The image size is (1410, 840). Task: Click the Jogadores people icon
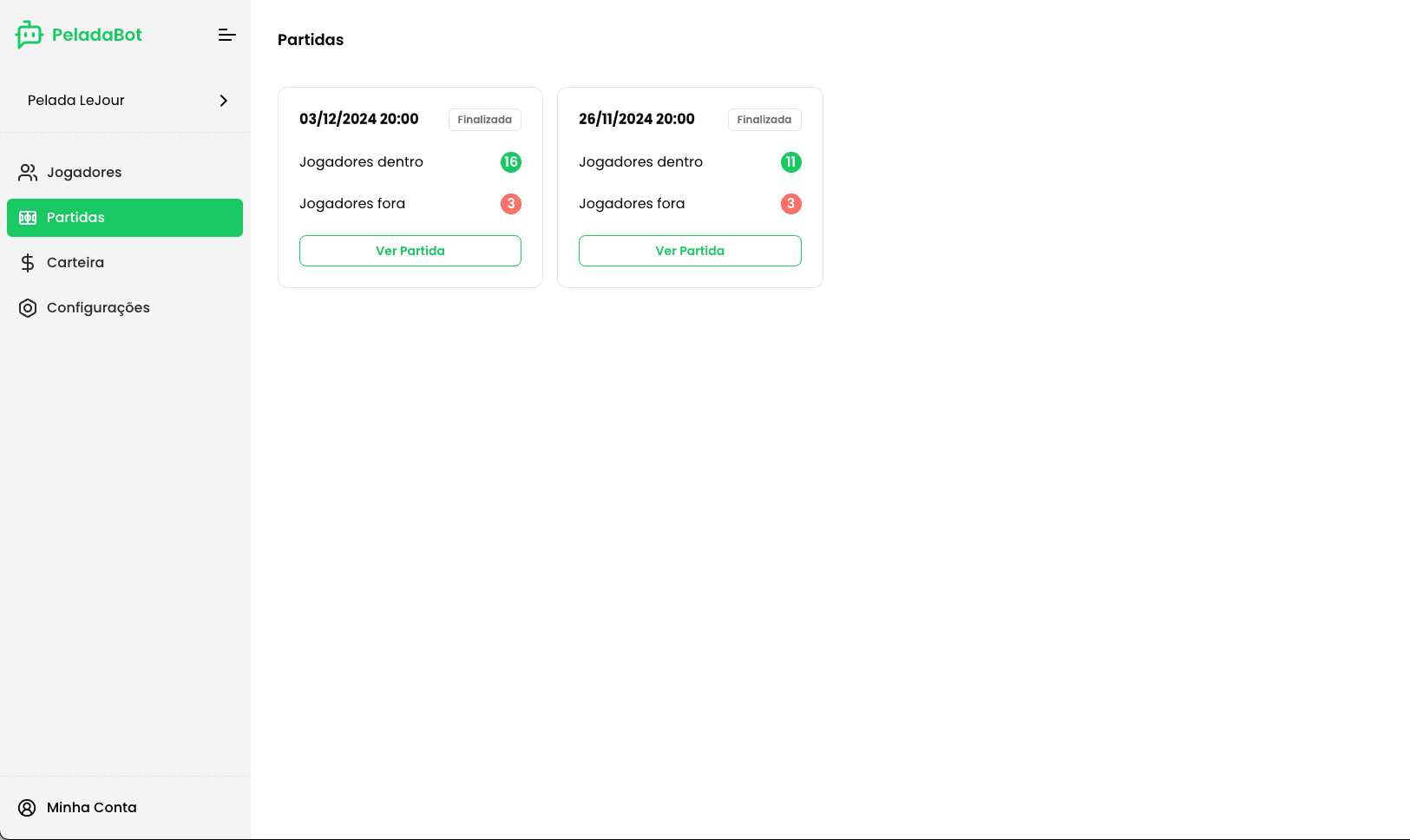28,173
